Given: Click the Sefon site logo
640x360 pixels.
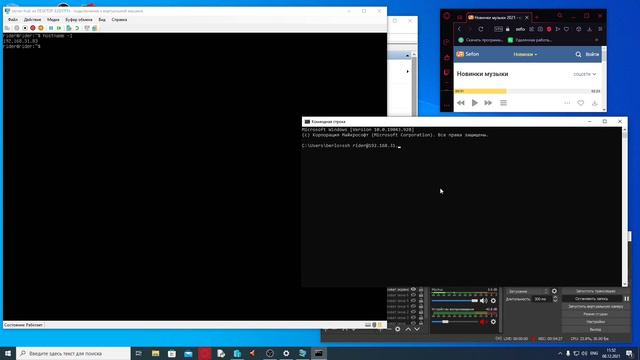Looking at the screenshot, I should [467, 54].
